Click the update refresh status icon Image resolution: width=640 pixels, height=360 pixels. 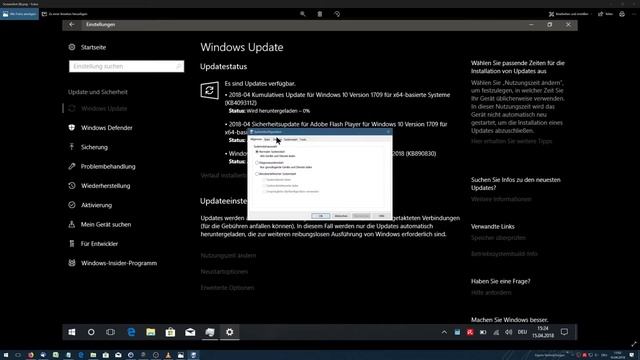(x=209, y=90)
